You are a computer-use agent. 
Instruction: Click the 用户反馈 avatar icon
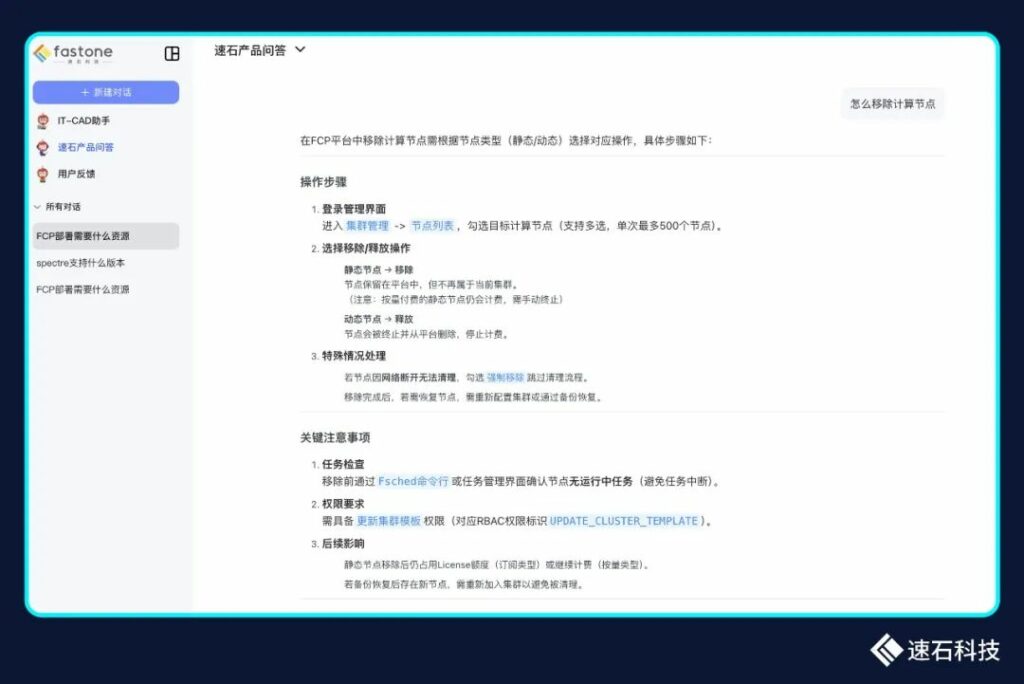[42, 174]
